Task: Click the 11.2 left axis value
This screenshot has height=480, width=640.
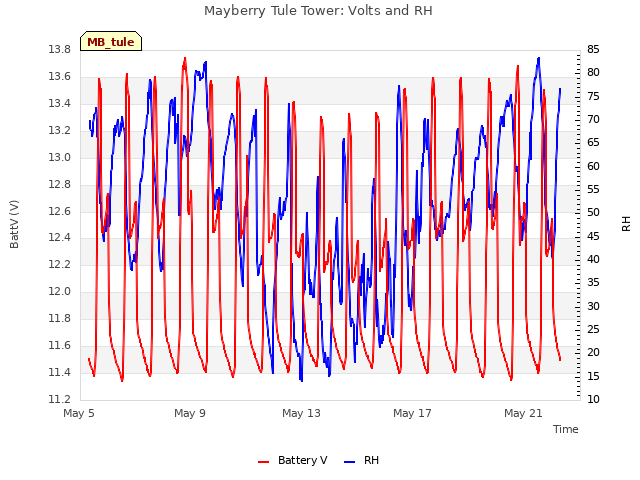Action: 59,399
